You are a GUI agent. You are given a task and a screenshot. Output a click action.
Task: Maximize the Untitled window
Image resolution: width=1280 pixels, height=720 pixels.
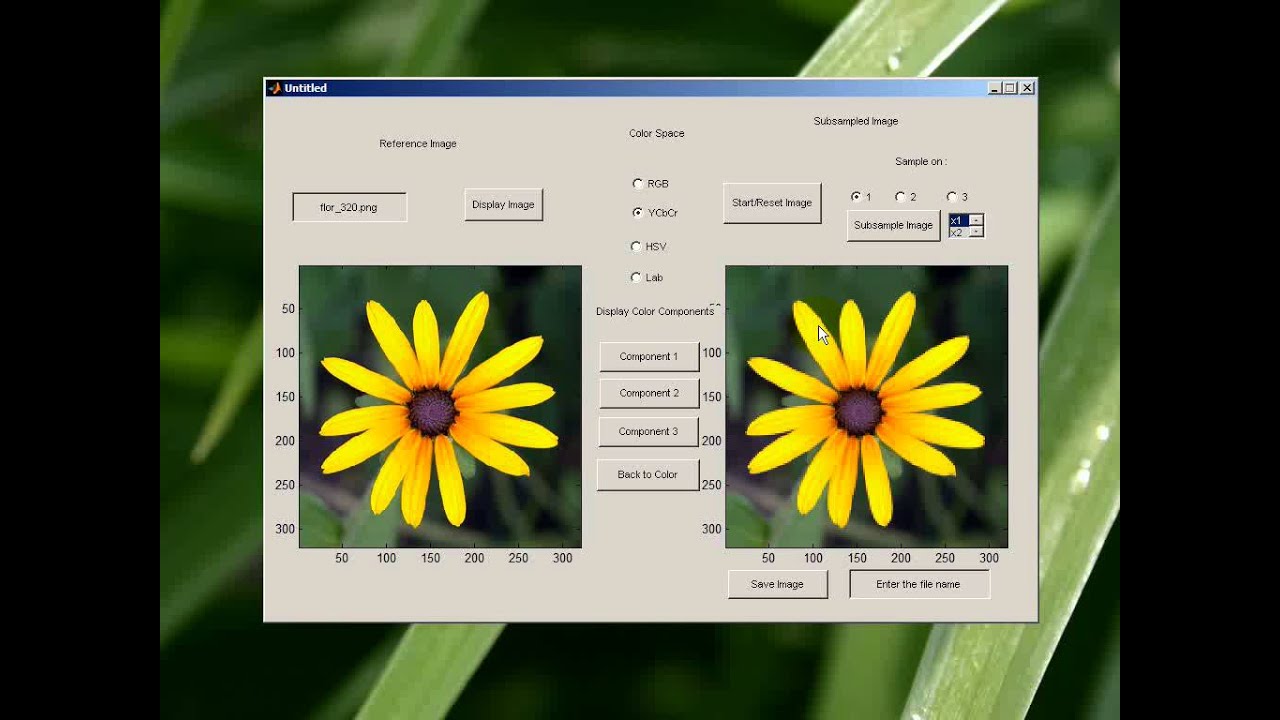tap(1010, 88)
